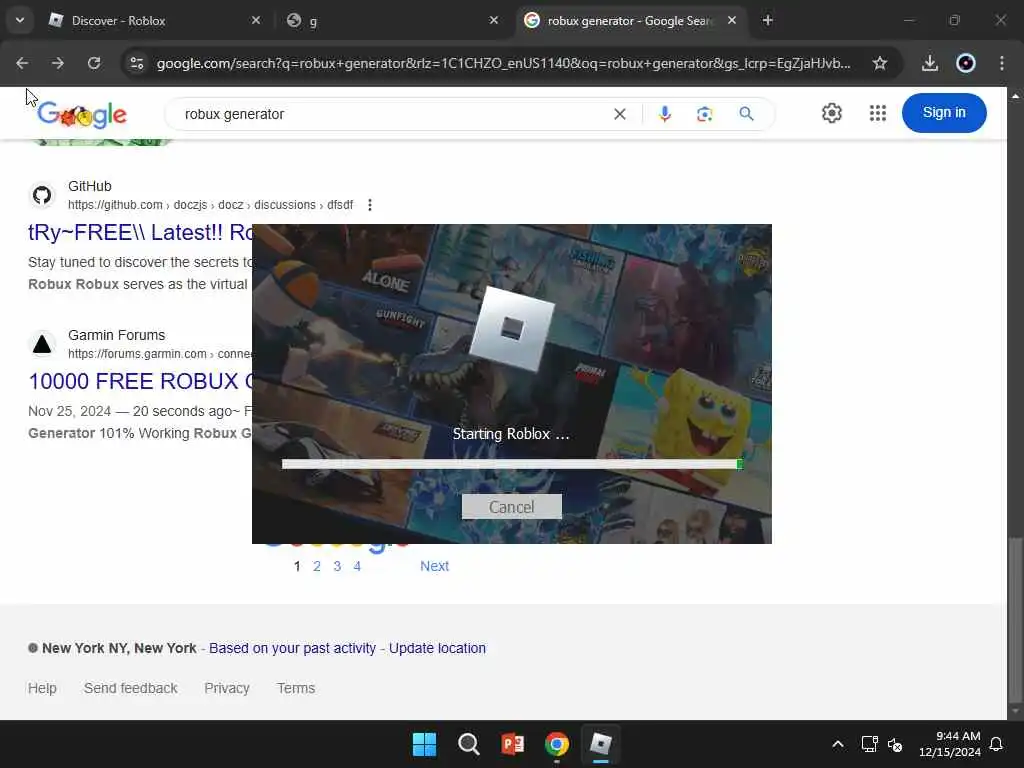This screenshot has height=768, width=1024.
Task: Open Google quick settings gear
Action: 831,113
